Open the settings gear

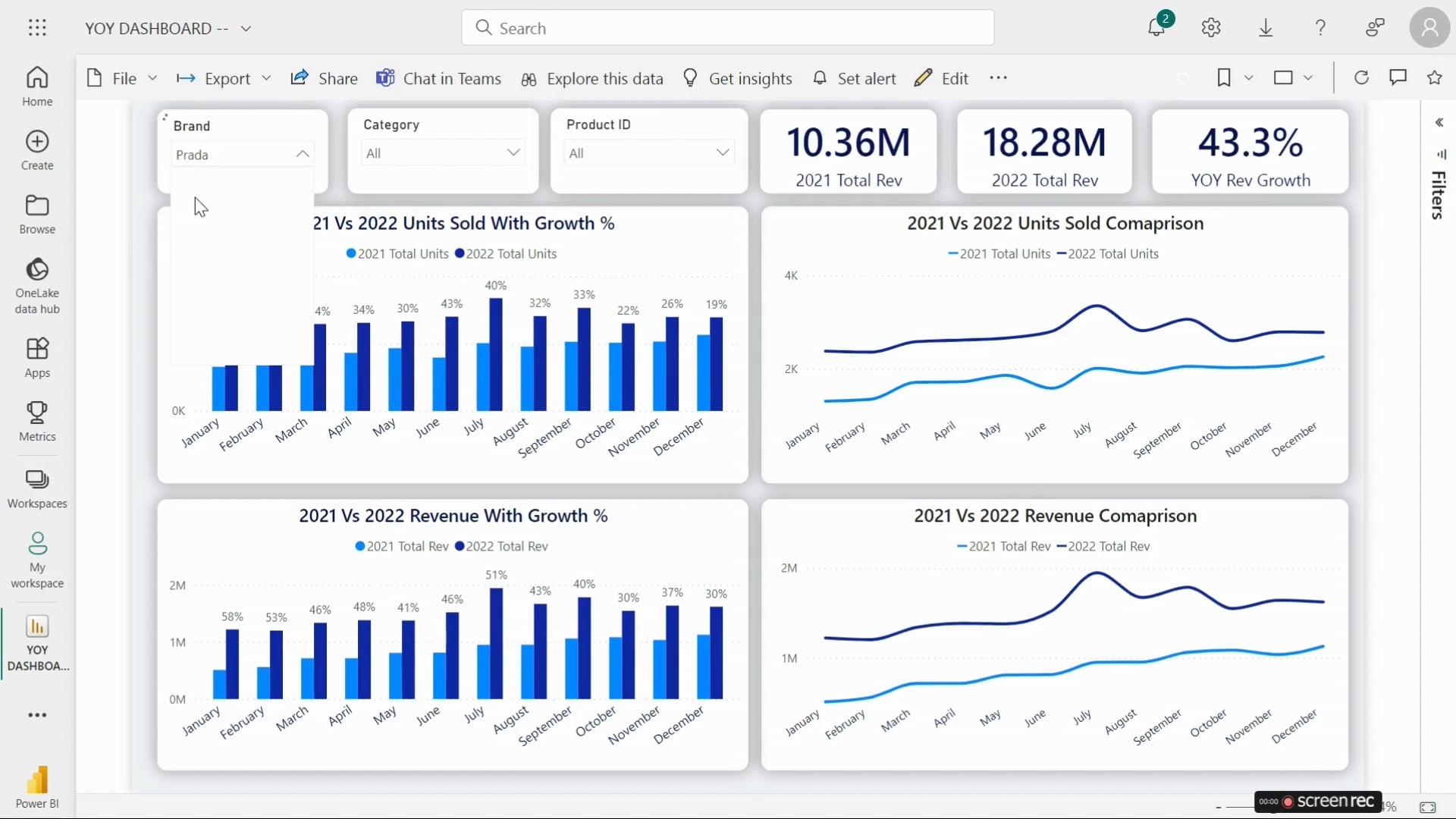pos(1211,28)
